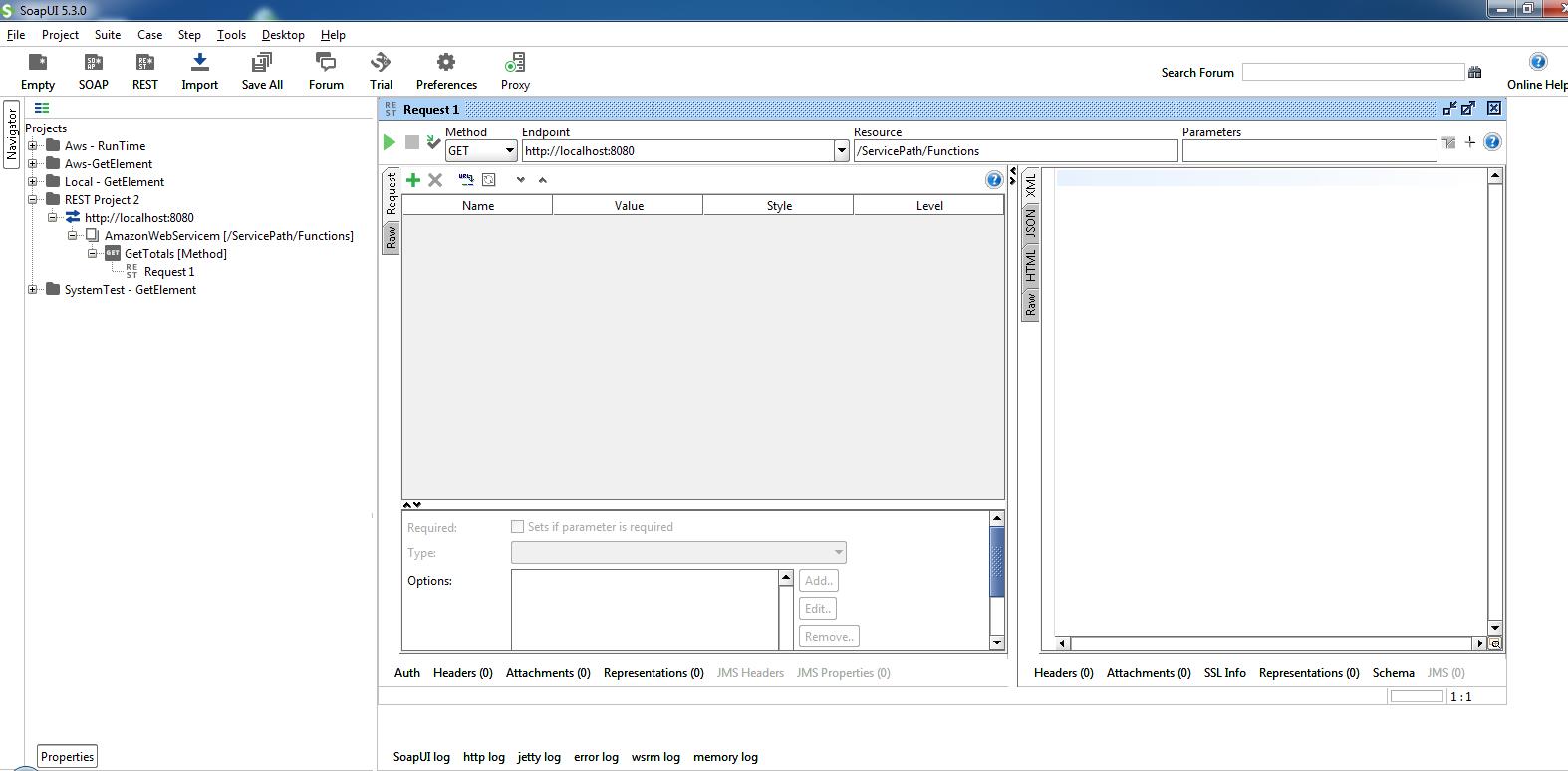This screenshot has width=1568, height=771.
Task: Click the help icon above the parameters table
Action: [993, 180]
